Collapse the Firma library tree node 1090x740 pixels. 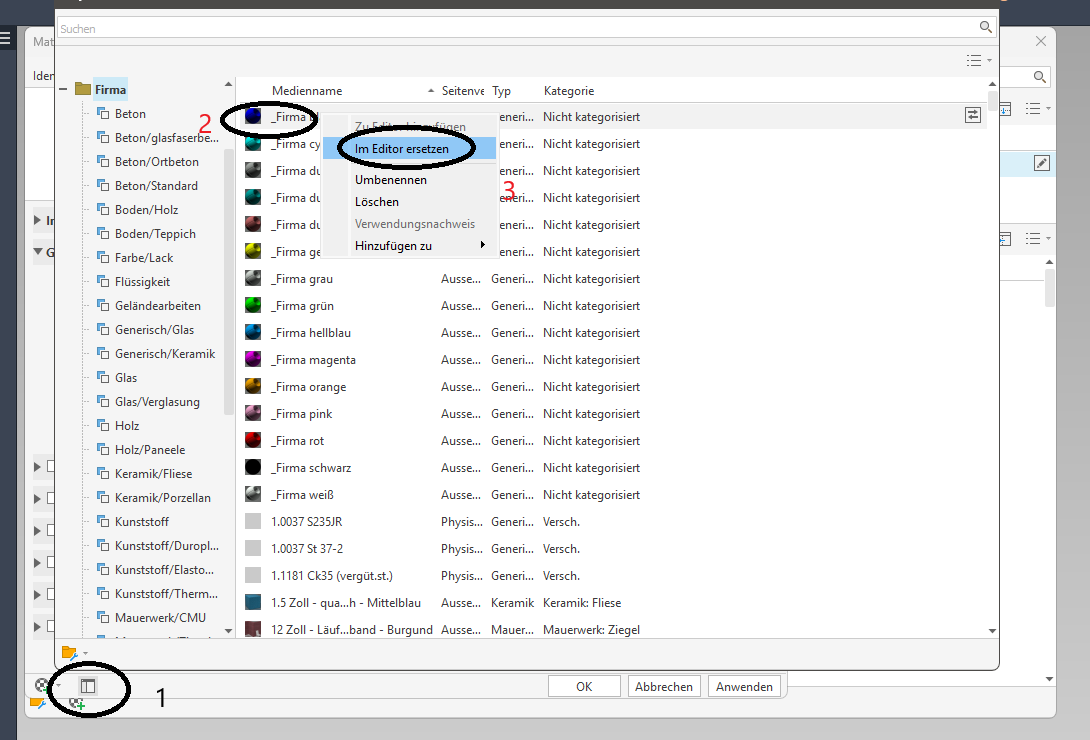(x=63, y=90)
